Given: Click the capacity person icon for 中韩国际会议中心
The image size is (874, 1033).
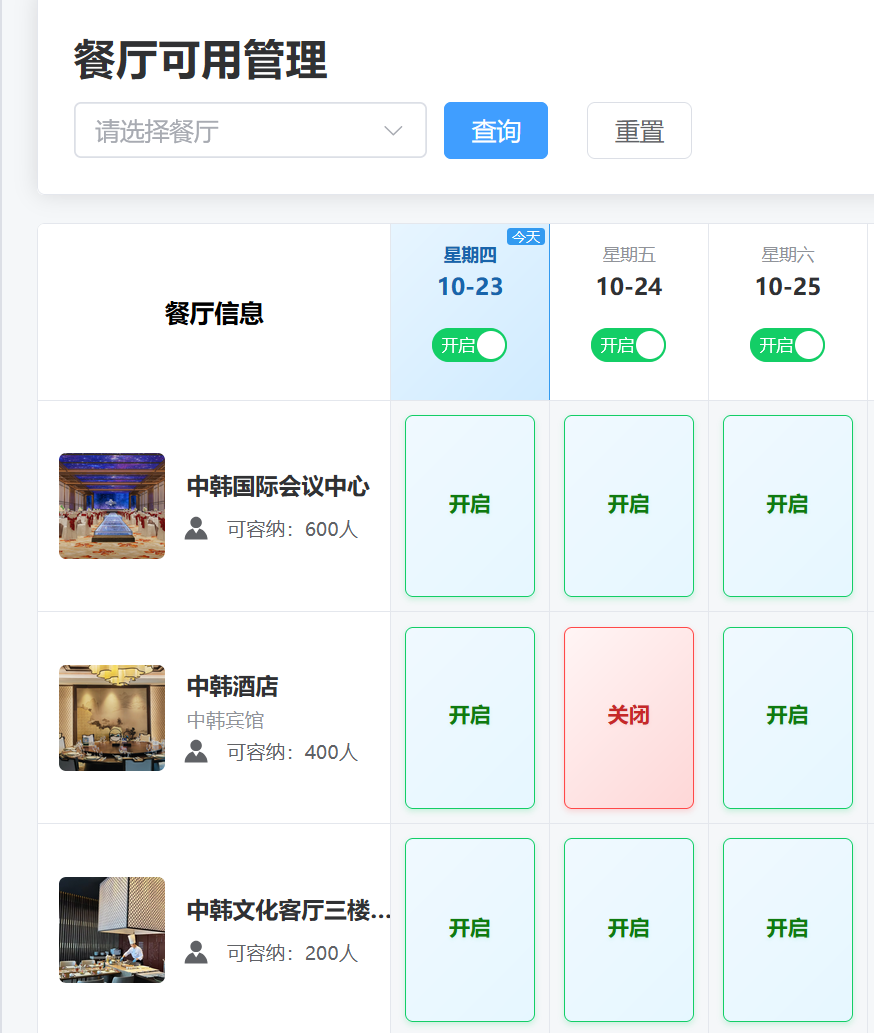Looking at the screenshot, I should point(196,529).
